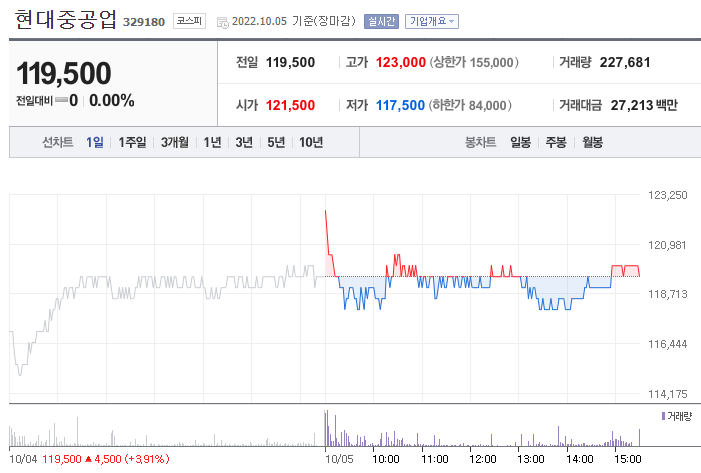Click the upper limit text 상한가 155,000
This screenshot has width=701, height=473.
click(x=474, y=62)
